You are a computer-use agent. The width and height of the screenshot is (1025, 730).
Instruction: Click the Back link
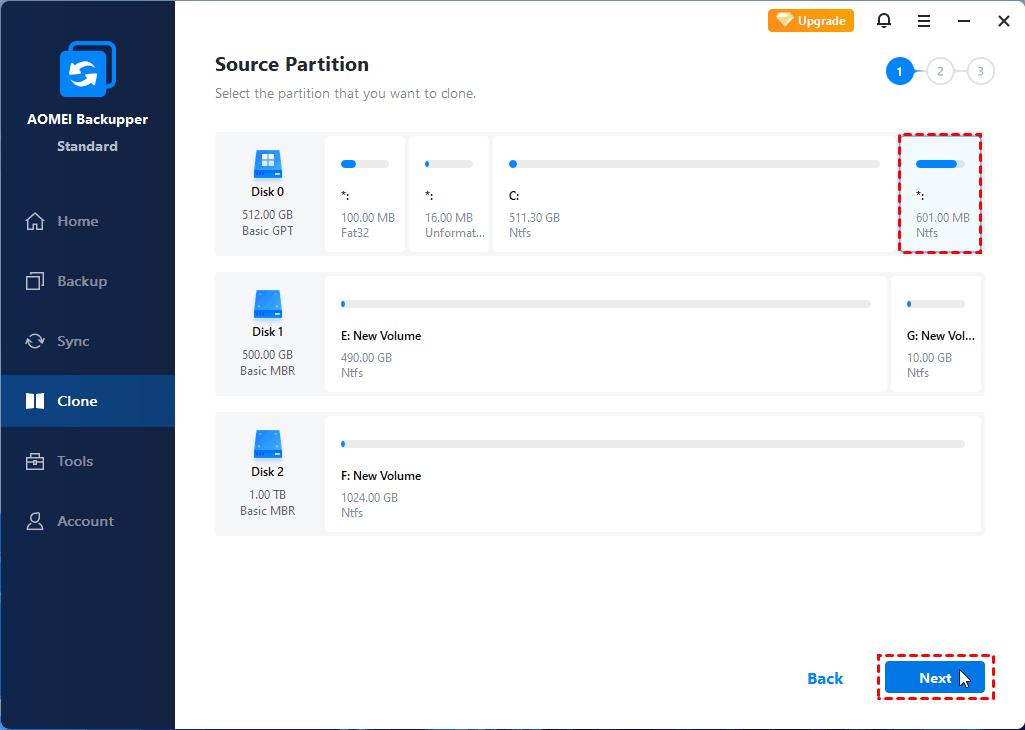tap(825, 678)
